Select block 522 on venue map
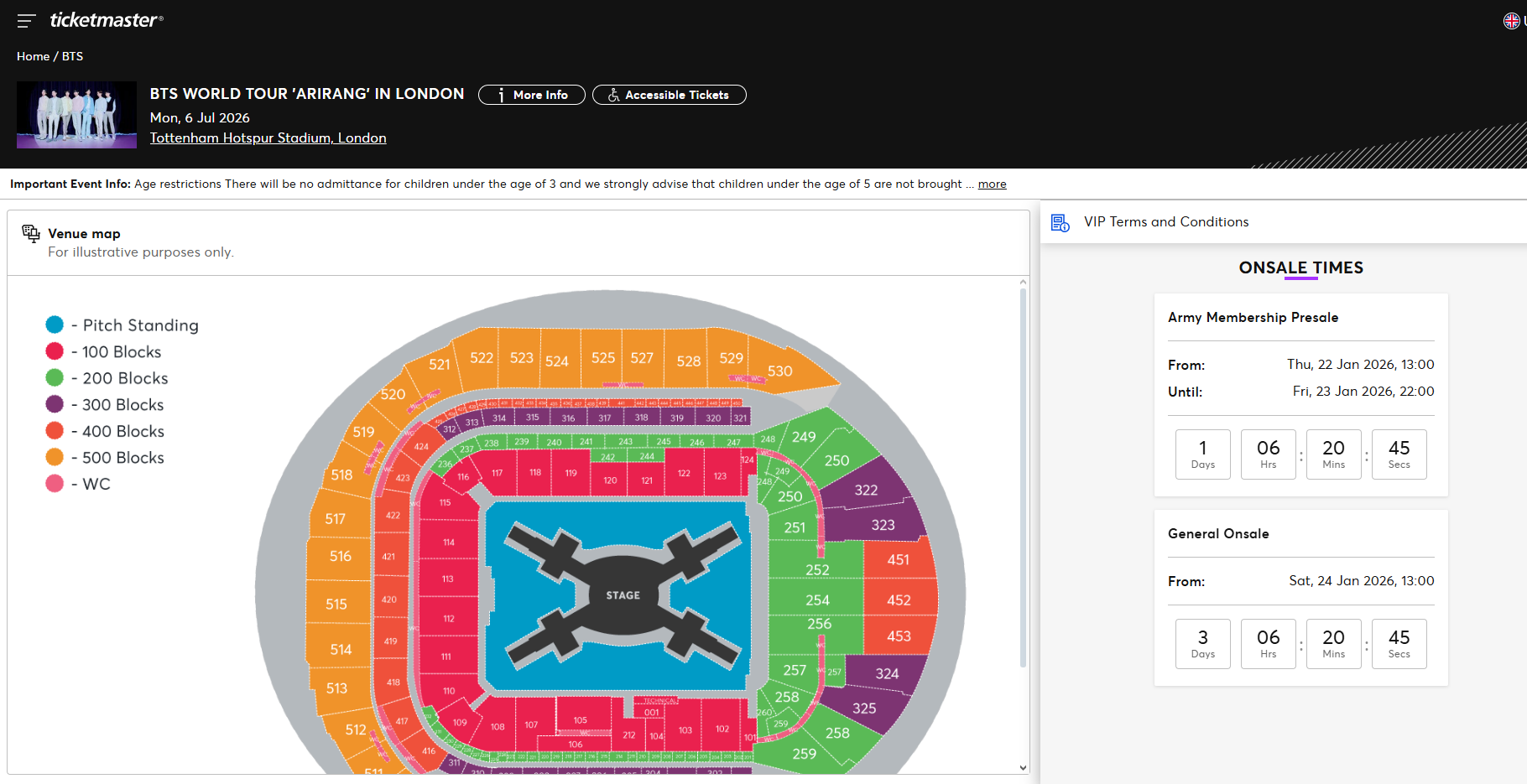The width and height of the screenshot is (1527, 784). coord(481,358)
